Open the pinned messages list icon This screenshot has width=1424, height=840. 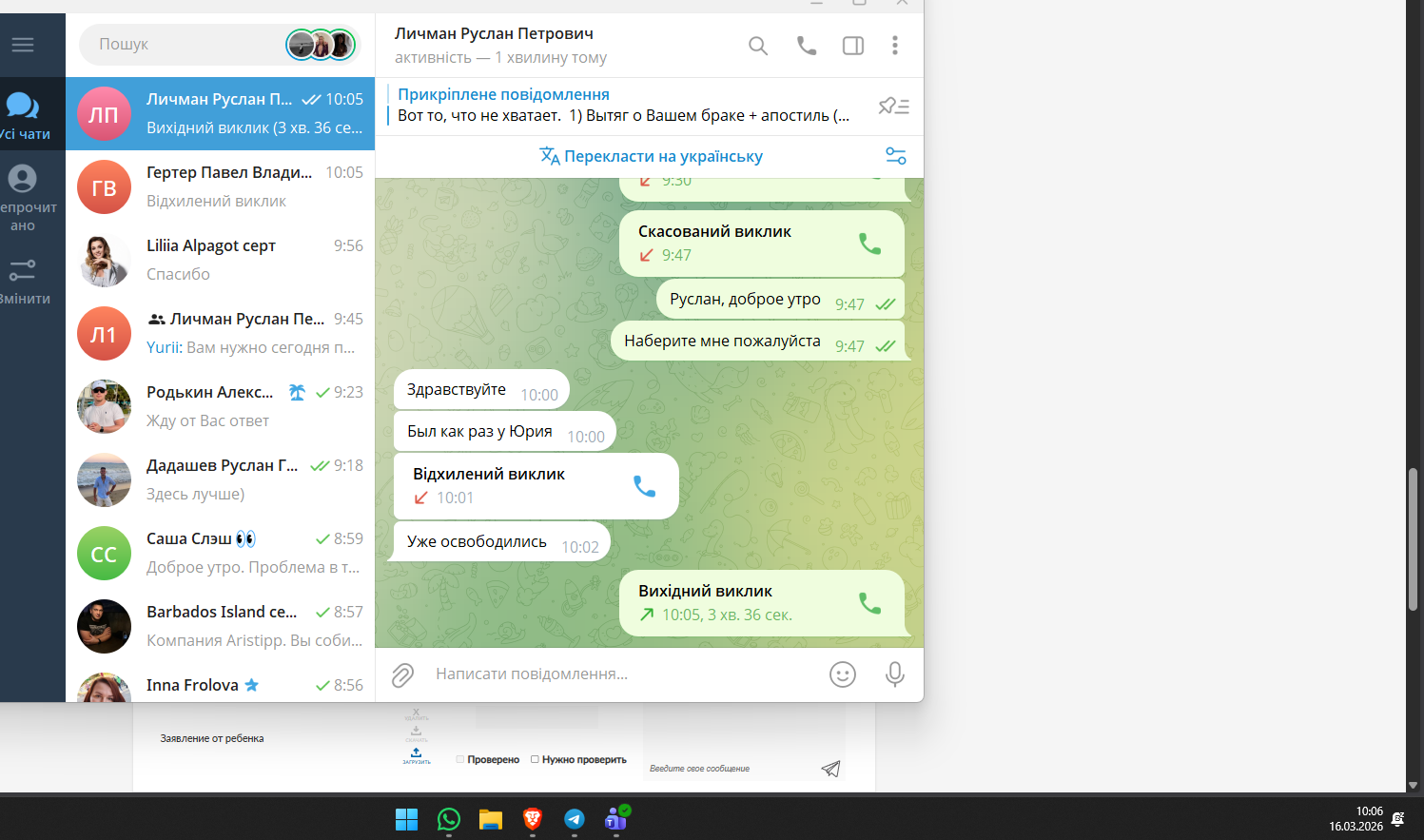point(894,106)
